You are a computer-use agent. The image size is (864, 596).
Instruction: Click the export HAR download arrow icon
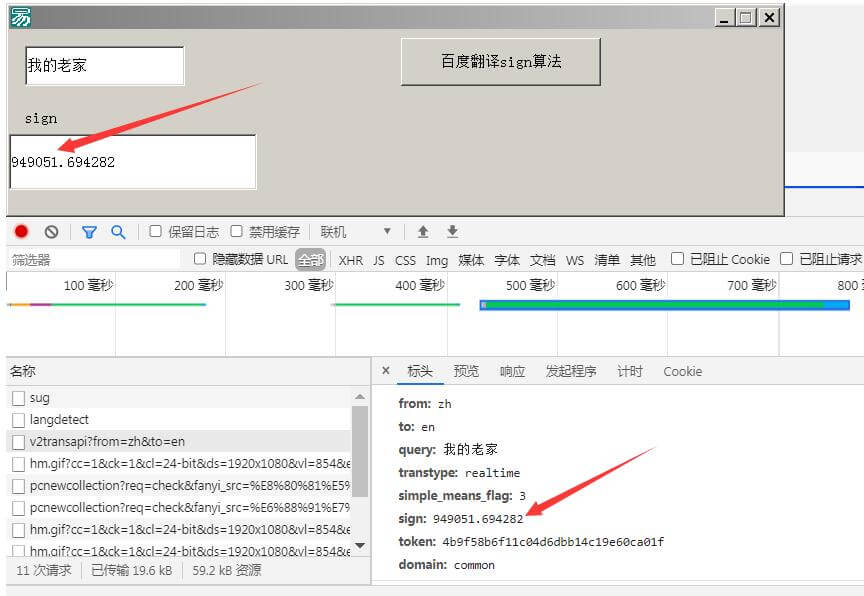452,231
